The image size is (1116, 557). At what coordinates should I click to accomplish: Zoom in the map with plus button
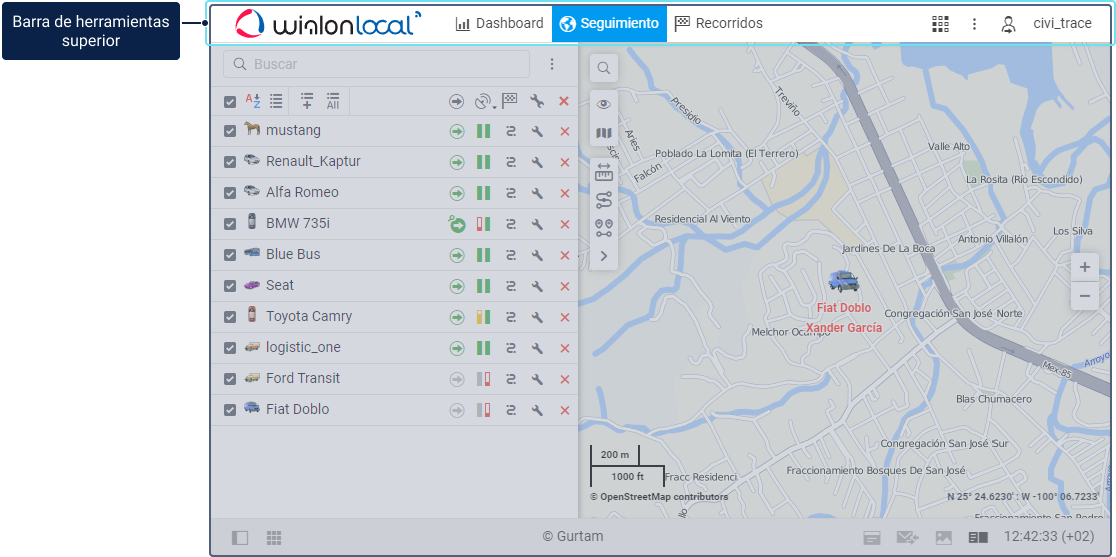1085,267
